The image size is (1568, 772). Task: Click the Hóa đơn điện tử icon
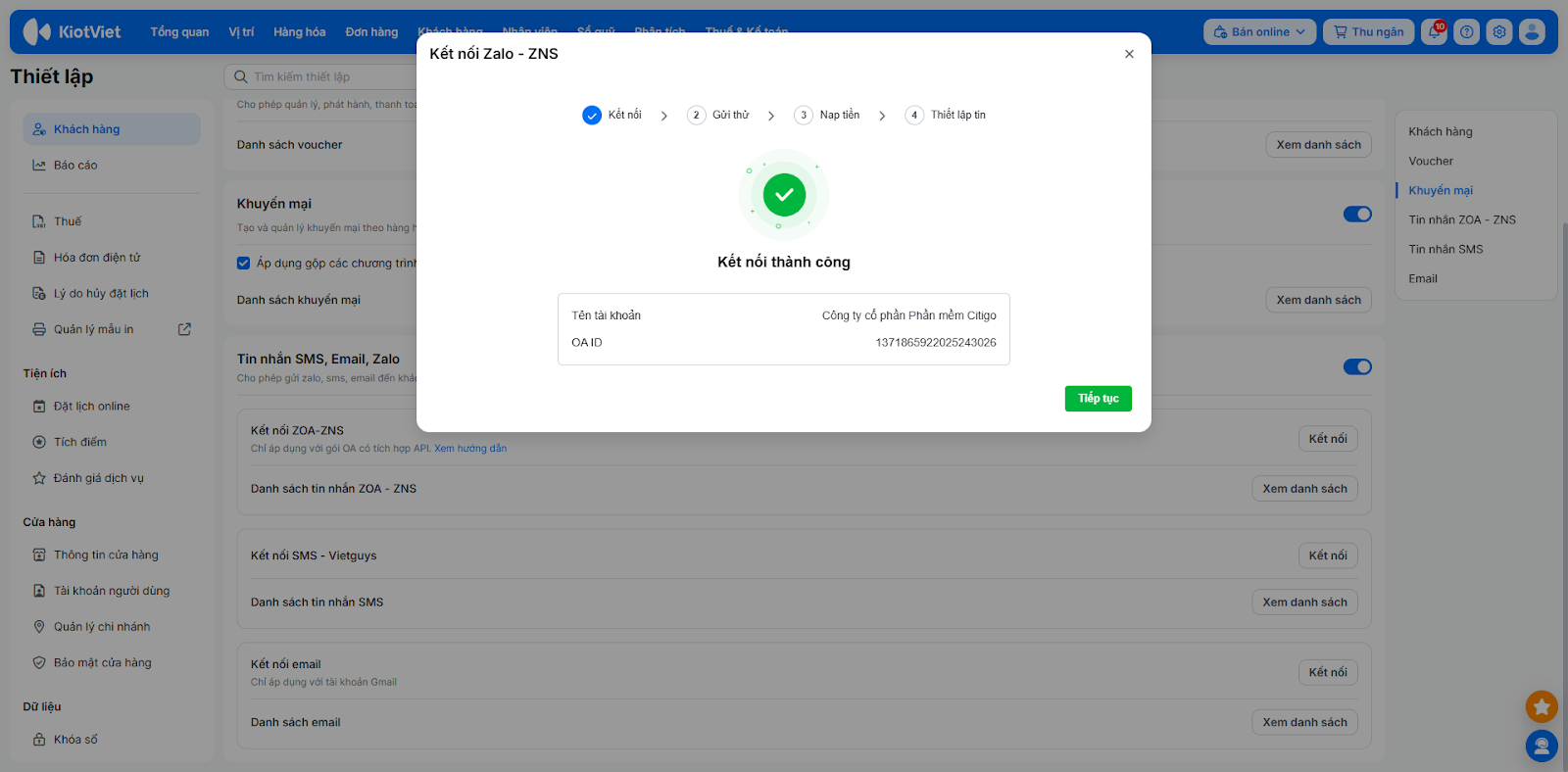click(x=39, y=258)
